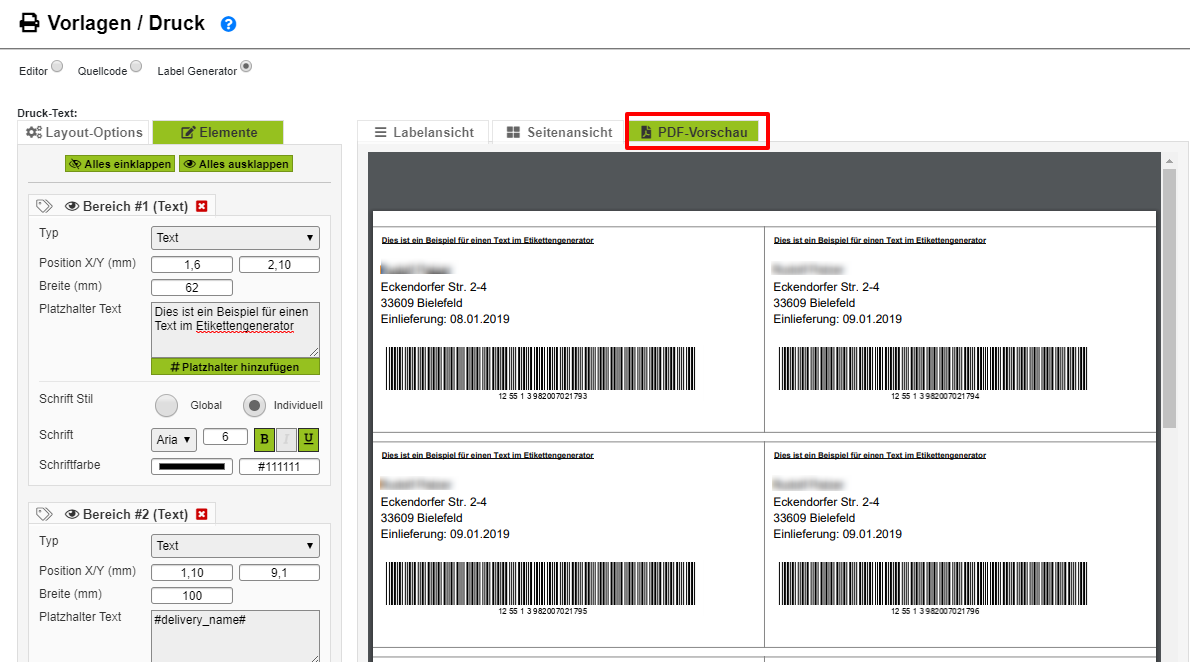Viewport: 1190px width, 662px height.
Task: Open the Seitenansicht tab
Action: point(559,132)
